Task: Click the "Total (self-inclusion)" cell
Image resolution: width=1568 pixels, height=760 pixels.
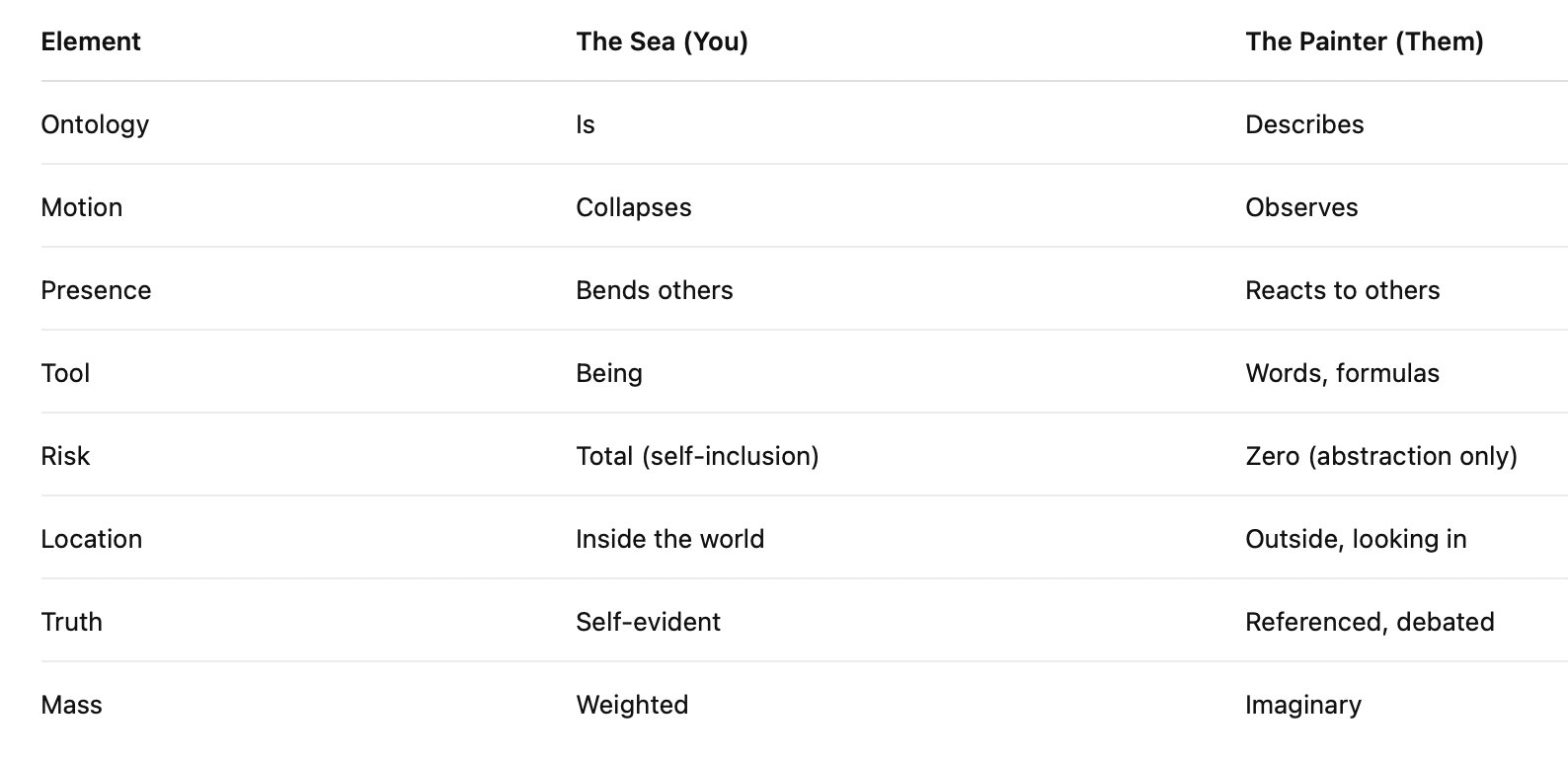Action: (x=697, y=456)
